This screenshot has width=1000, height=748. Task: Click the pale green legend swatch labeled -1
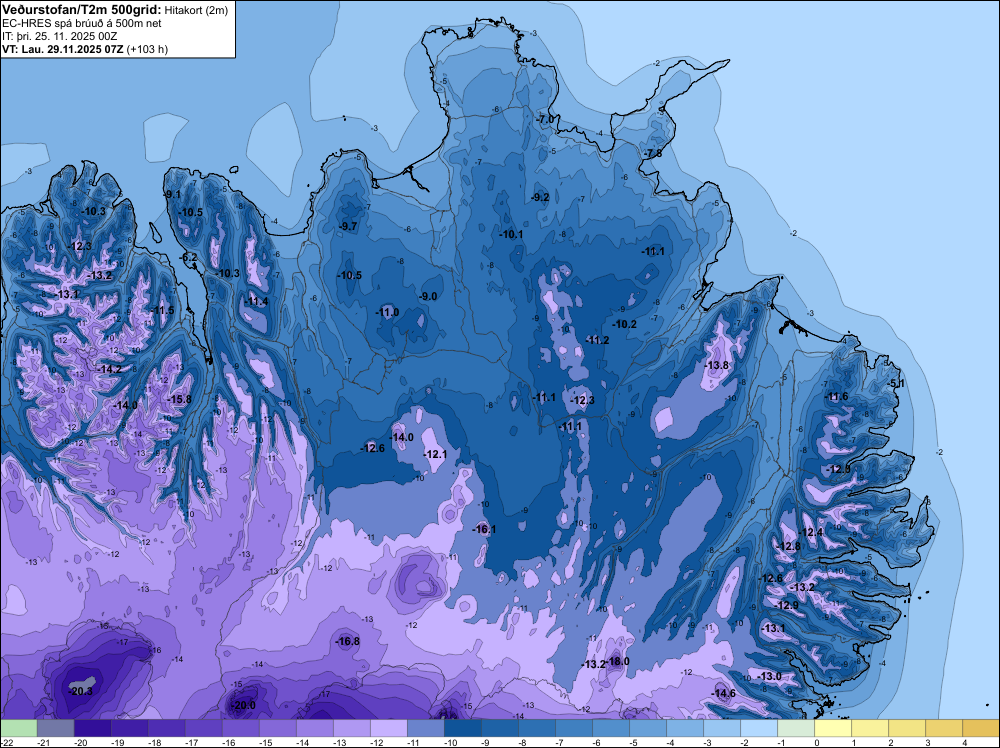click(795, 728)
